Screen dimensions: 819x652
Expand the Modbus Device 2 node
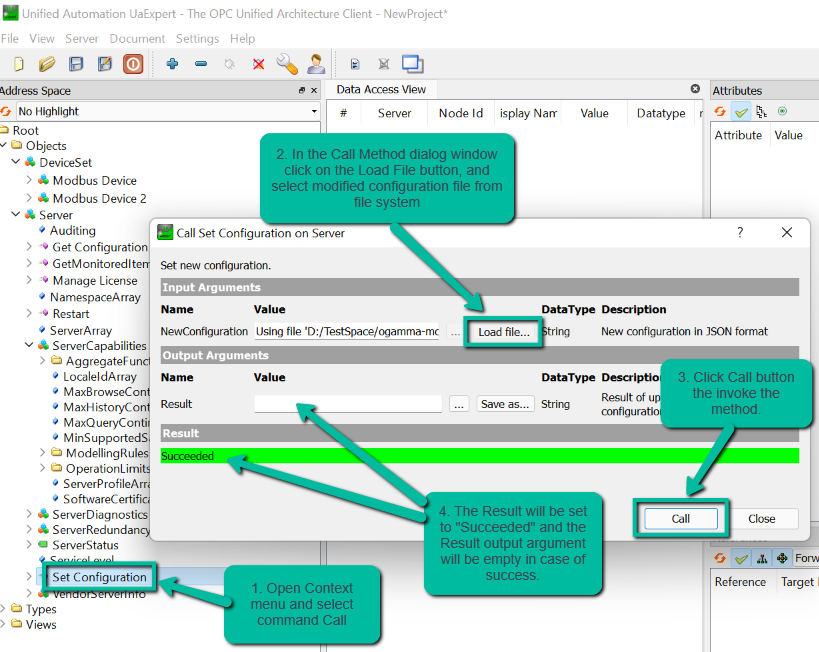(x=29, y=197)
